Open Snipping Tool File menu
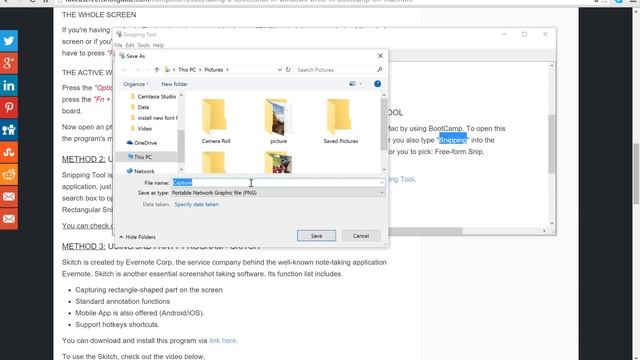Screen dimensions: 640x360 pos(118,45)
